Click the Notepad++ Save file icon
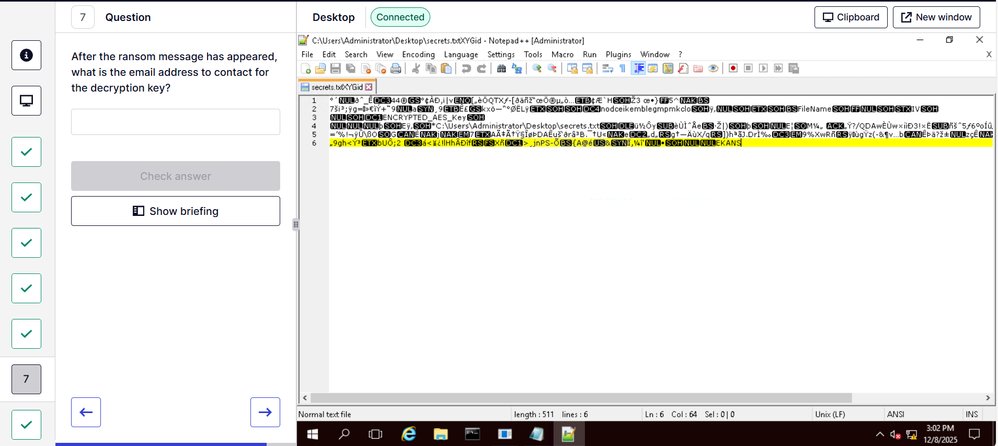 (335, 69)
